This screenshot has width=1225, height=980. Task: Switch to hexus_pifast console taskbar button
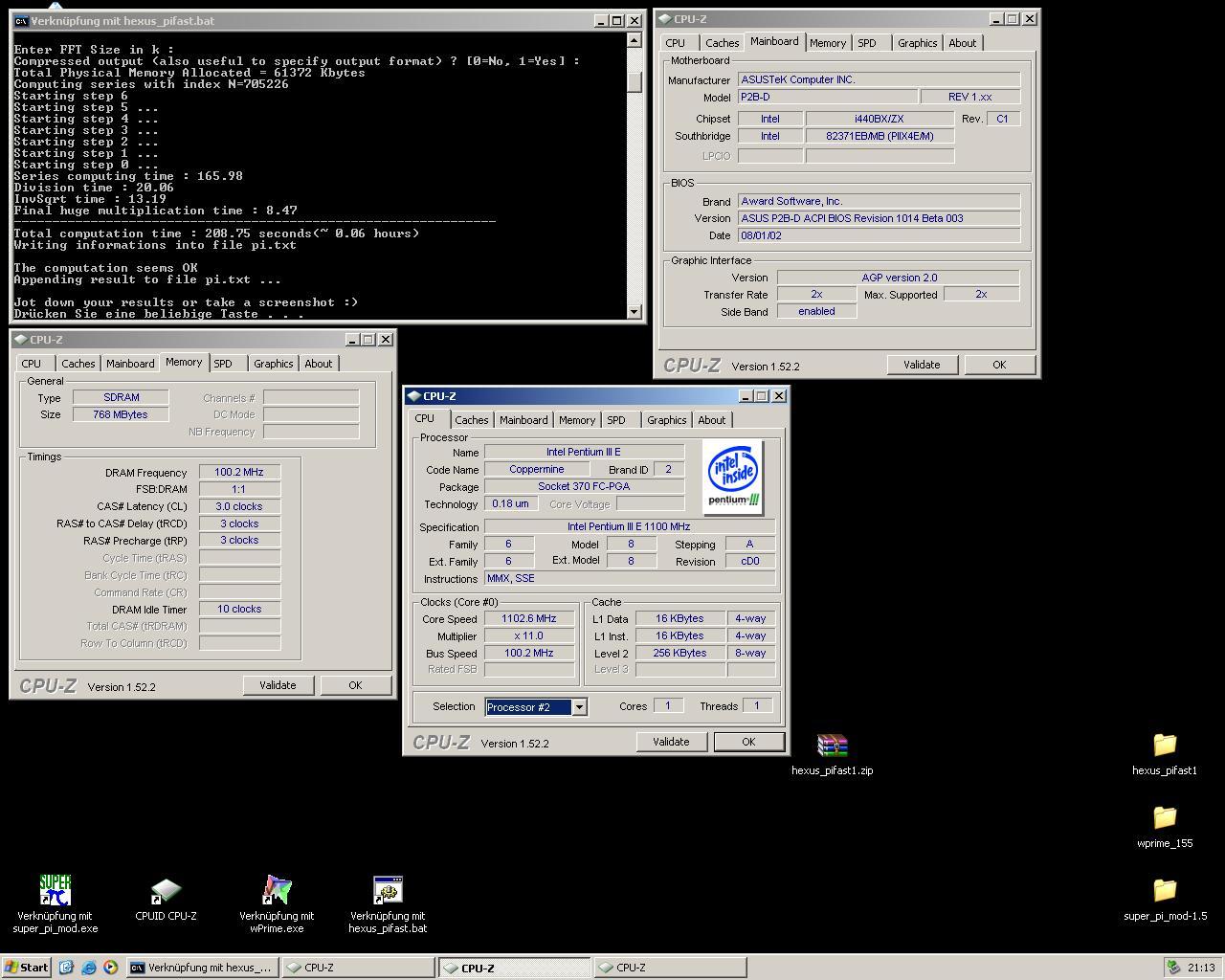[x=203, y=968]
